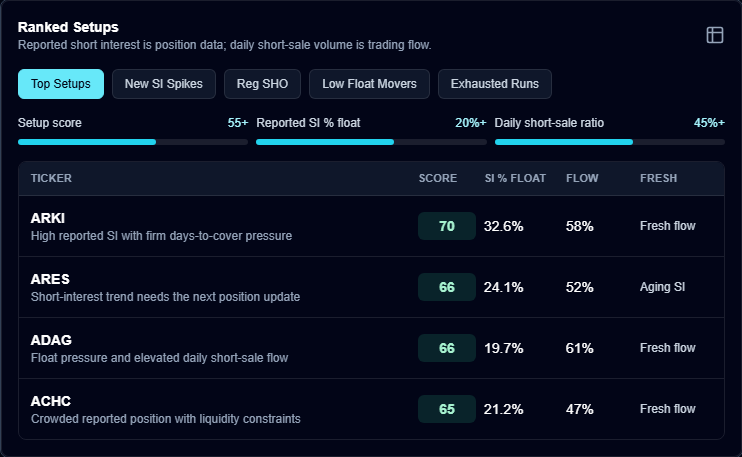Viewport: 742px width, 457px height.
Task: Open the ADAG ticker row
Action: click(x=371, y=348)
